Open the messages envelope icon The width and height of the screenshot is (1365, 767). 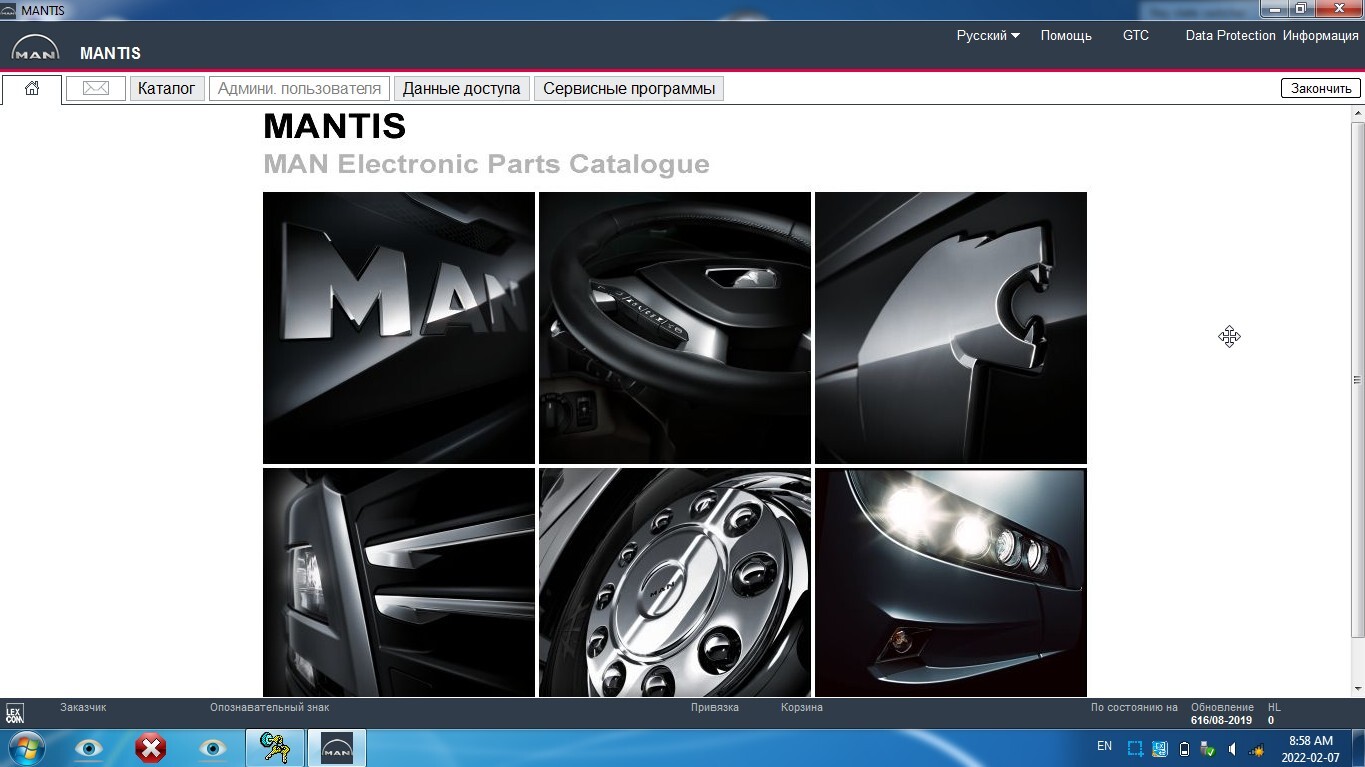tap(96, 88)
